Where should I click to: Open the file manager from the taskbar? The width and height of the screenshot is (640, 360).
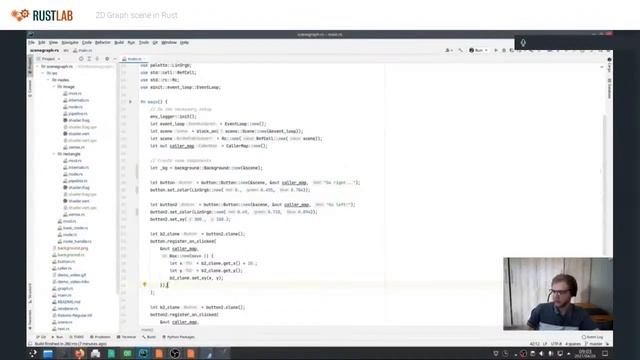click(48, 353)
